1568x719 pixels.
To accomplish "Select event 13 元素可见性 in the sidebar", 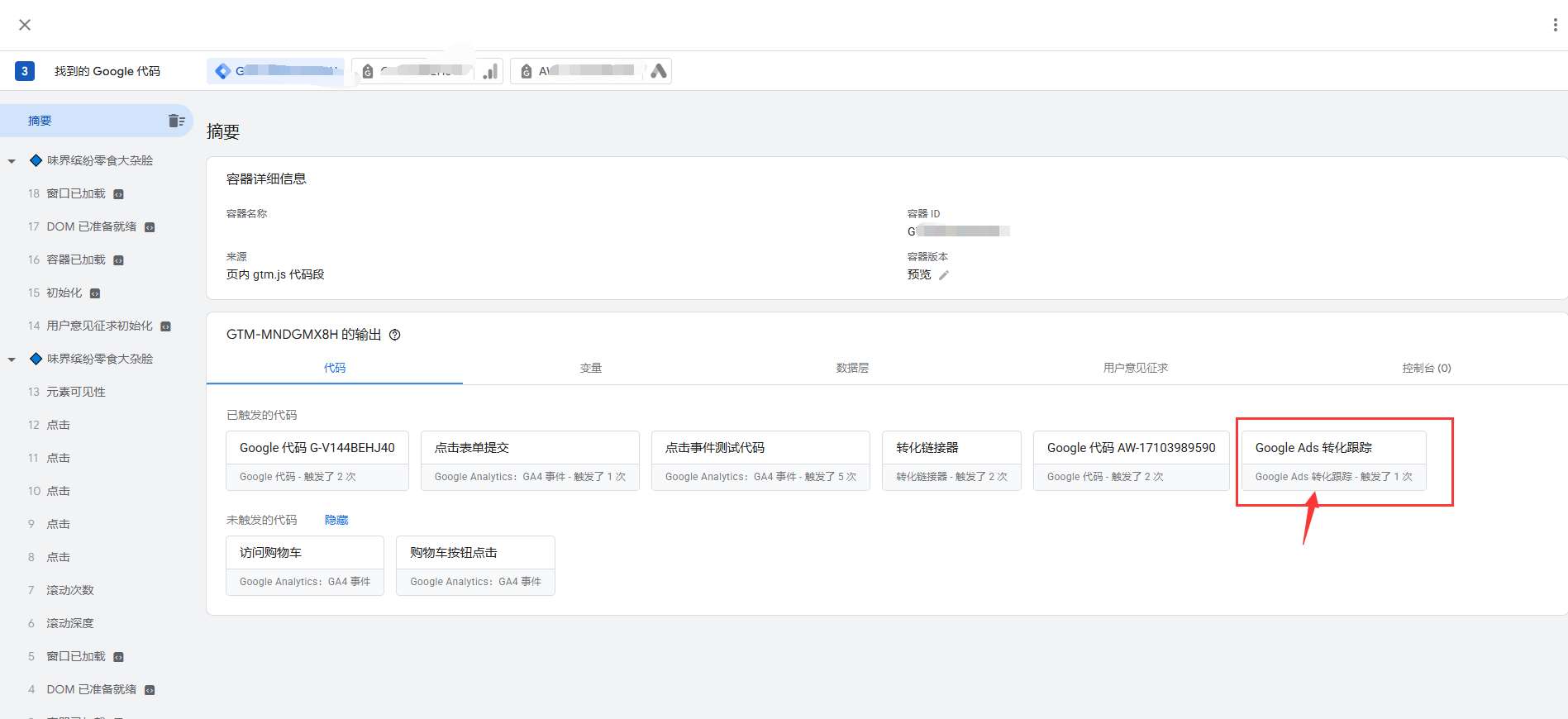I will (x=76, y=392).
